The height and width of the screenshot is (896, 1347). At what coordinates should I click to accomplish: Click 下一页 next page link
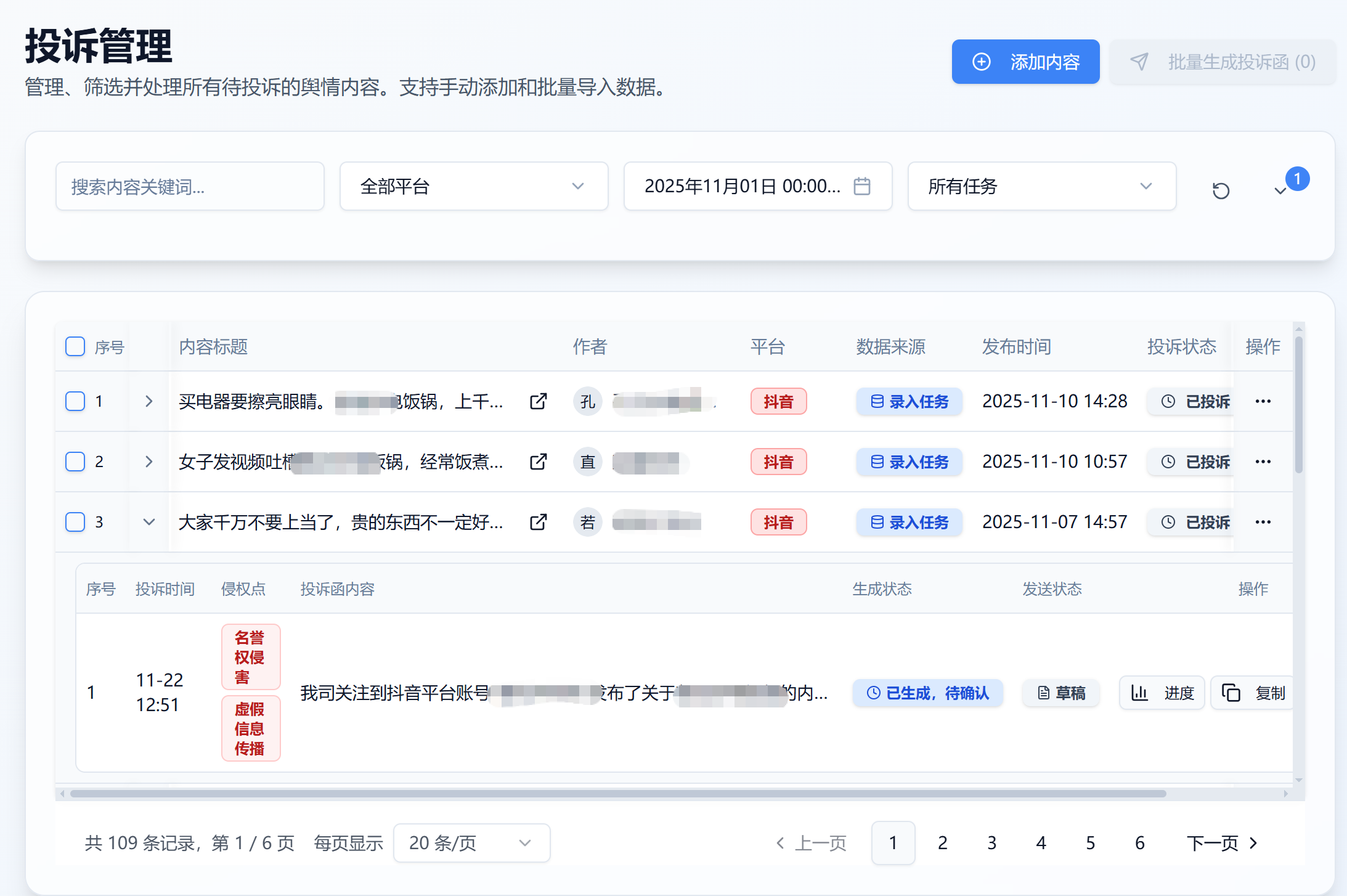pos(1221,843)
